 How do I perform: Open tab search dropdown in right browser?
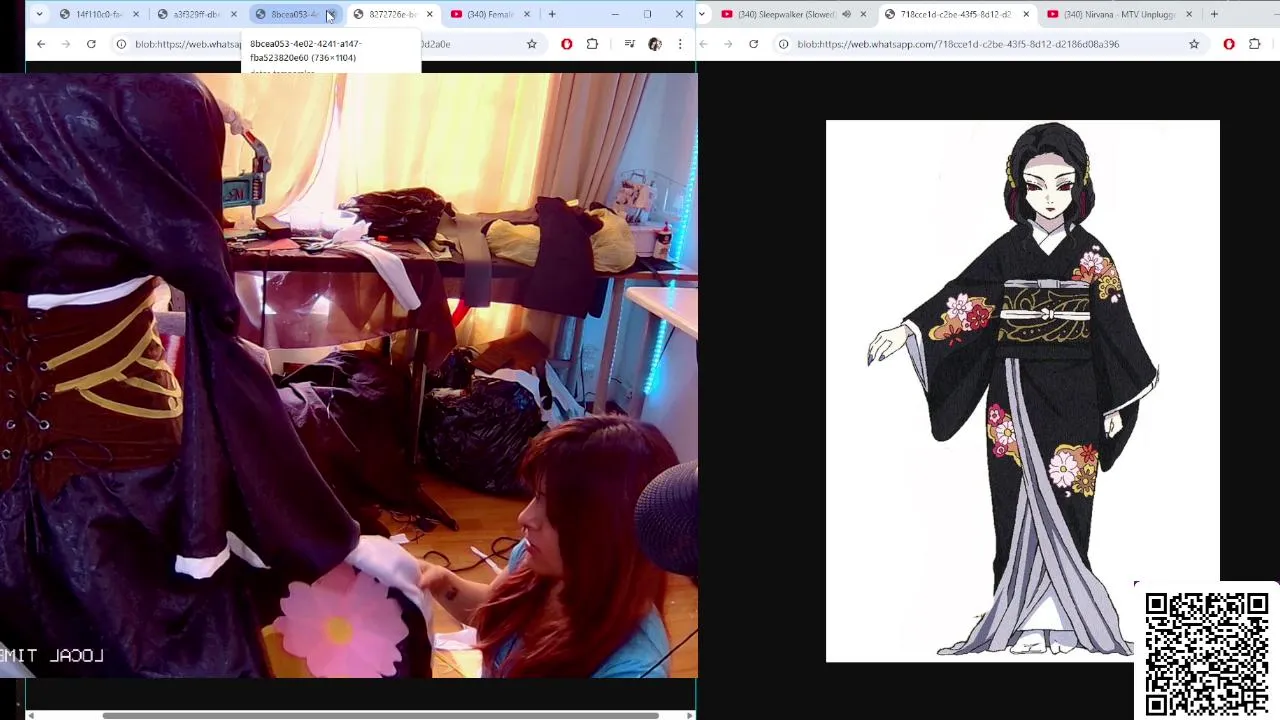click(703, 14)
